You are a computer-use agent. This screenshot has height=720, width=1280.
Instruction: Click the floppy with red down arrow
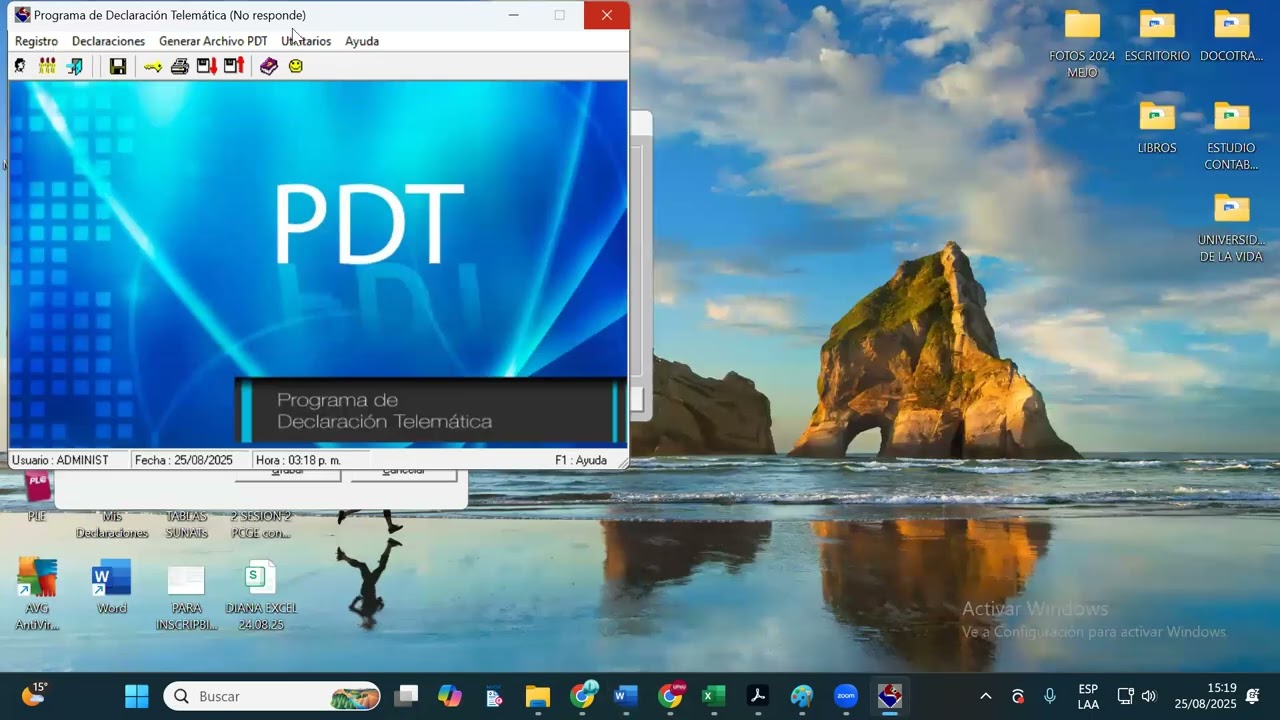coord(207,66)
